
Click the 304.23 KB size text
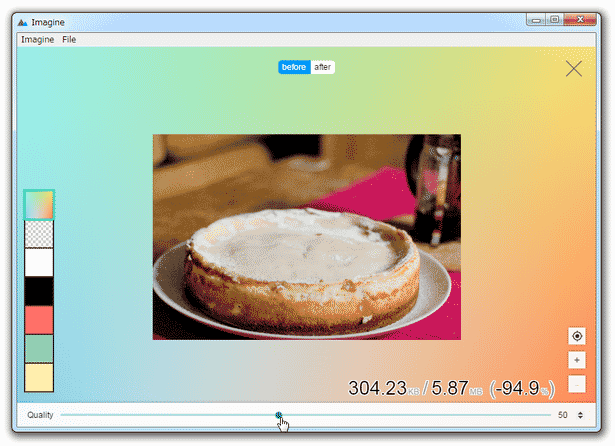tap(384, 388)
